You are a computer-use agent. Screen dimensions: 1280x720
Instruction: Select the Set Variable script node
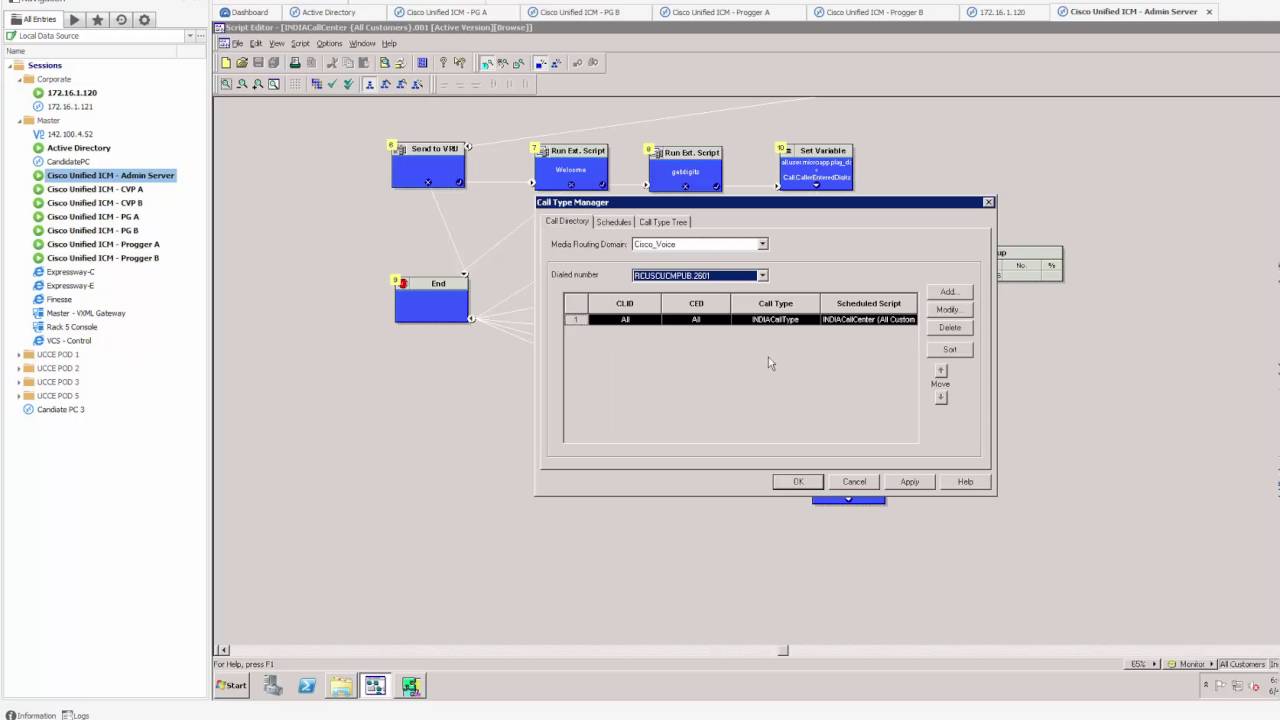[816, 166]
